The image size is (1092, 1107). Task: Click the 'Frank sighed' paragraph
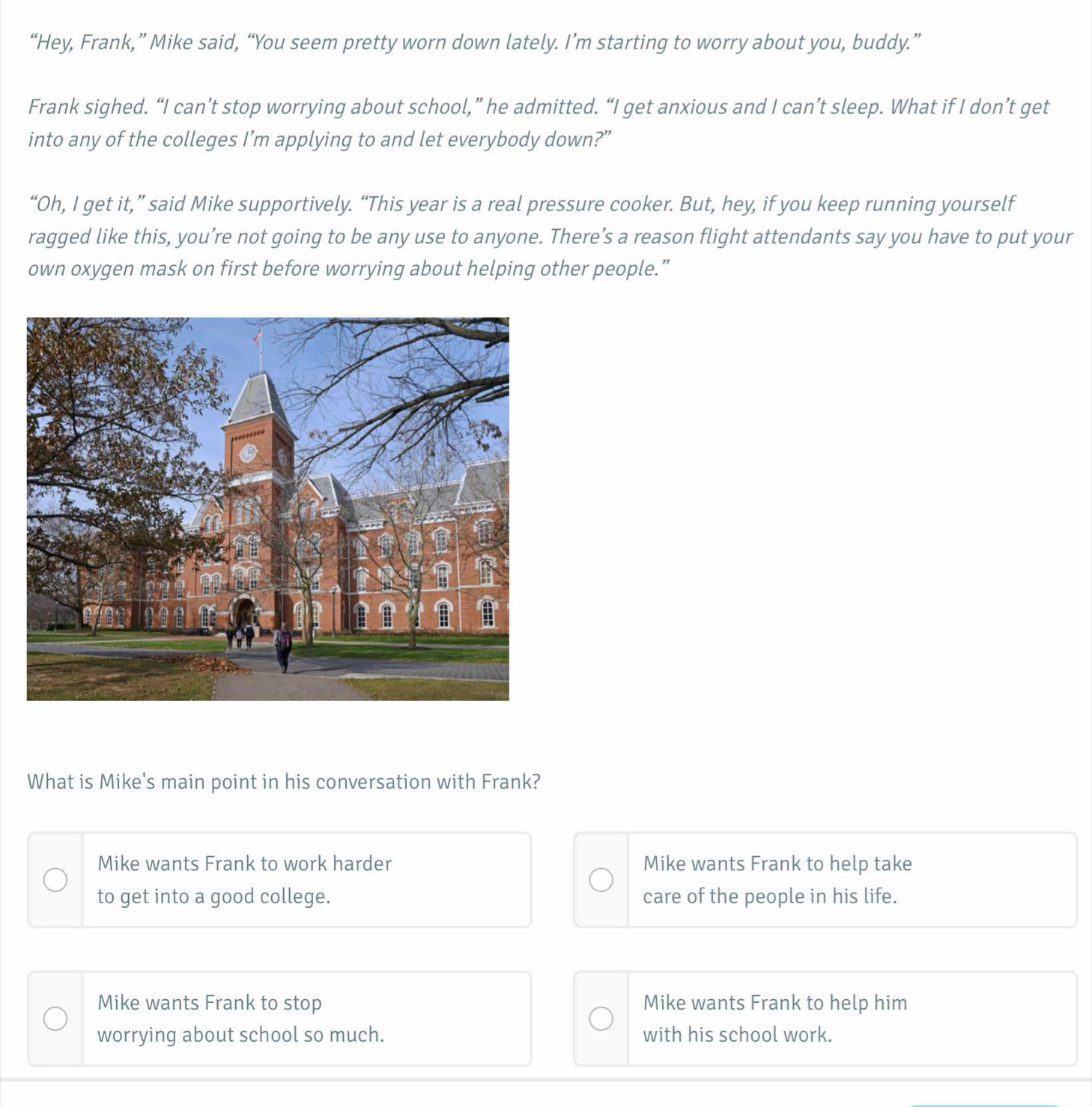[x=539, y=123]
